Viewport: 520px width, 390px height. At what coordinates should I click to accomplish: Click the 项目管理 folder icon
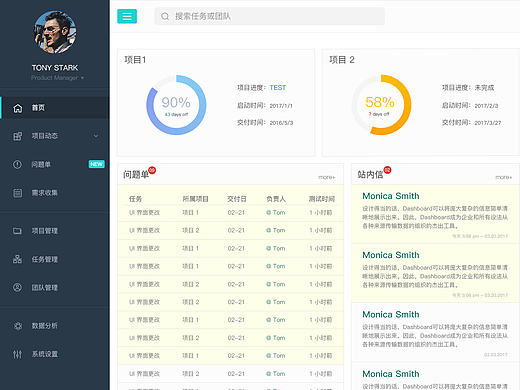[x=17, y=231]
